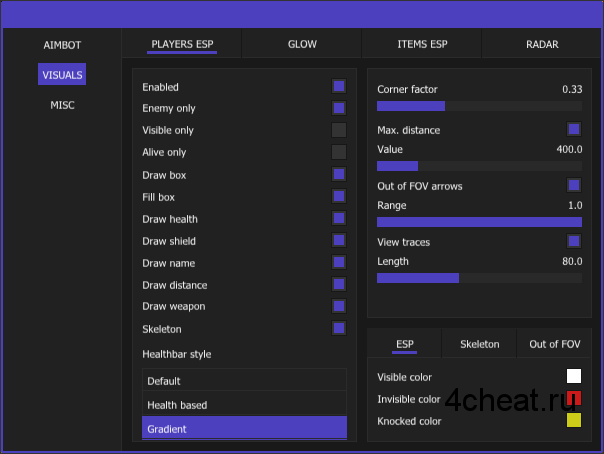Viewport: 604px width, 454px height.
Task: Enable the Visible only checkbox
Action: (339, 130)
